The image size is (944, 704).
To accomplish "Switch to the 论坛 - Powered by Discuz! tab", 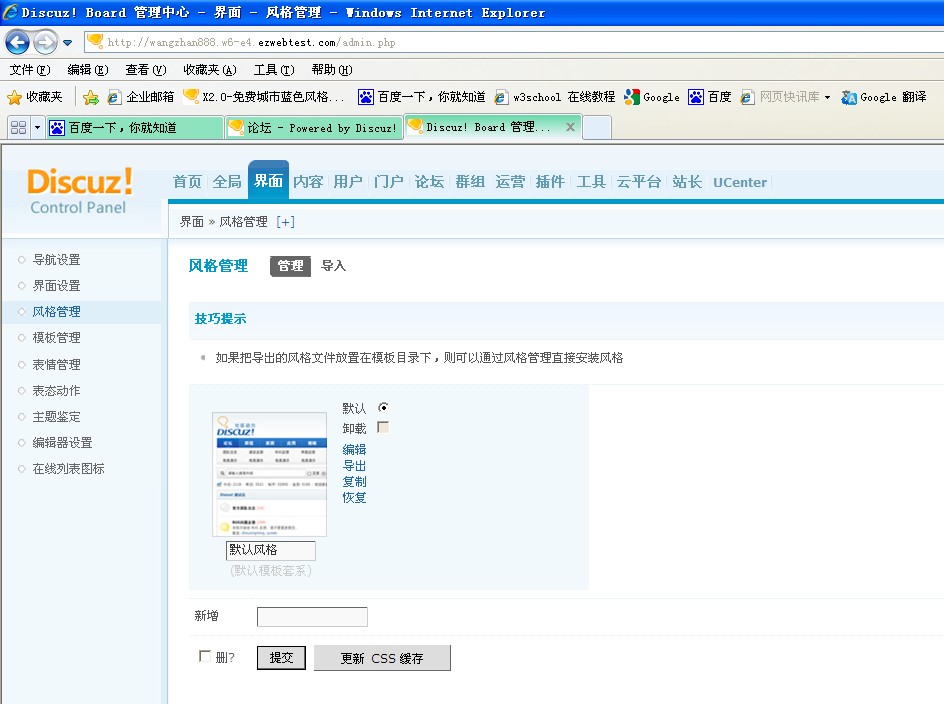I will tap(314, 128).
